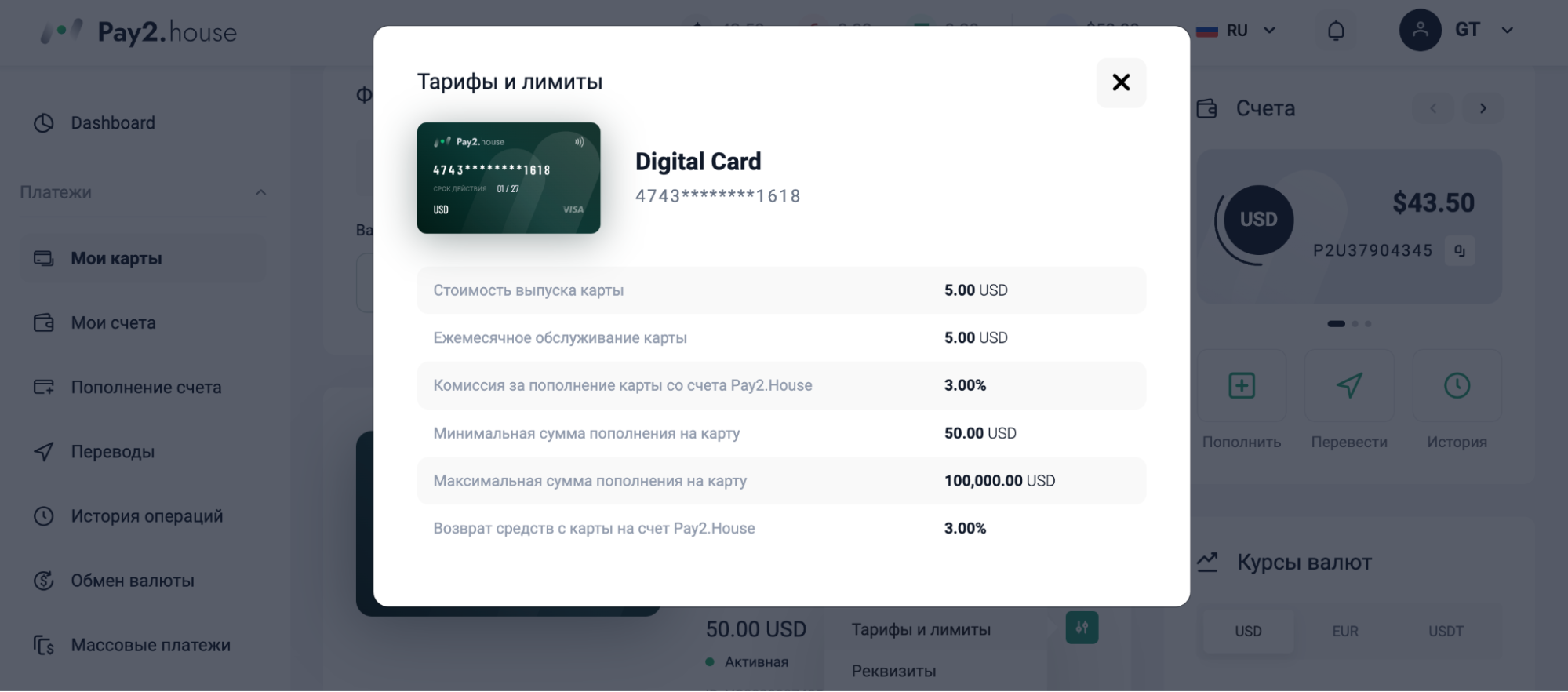Click the green card settings sliders icon
1568x692 pixels.
click(1082, 628)
